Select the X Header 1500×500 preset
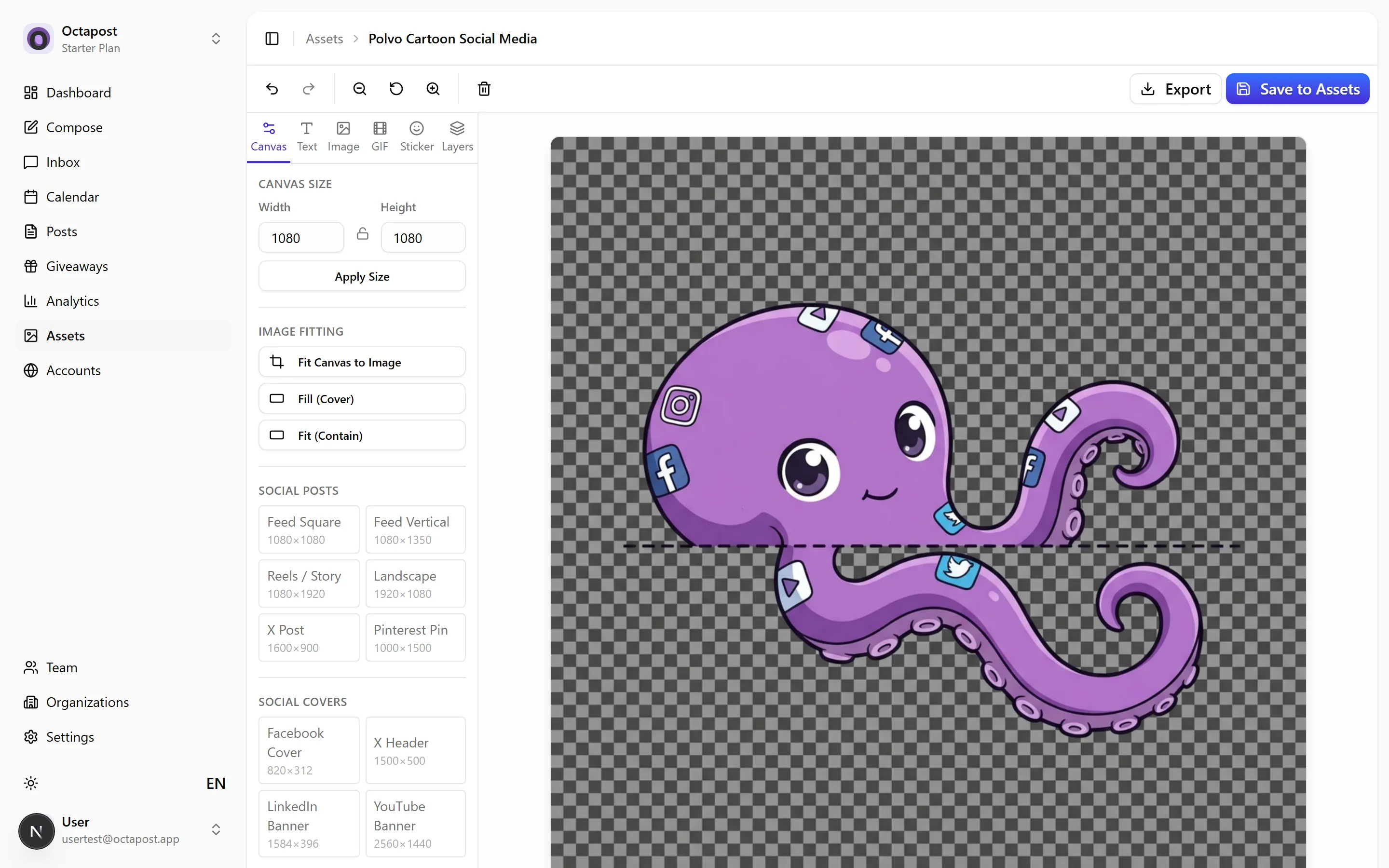This screenshot has height=868, width=1389. [416, 750]
